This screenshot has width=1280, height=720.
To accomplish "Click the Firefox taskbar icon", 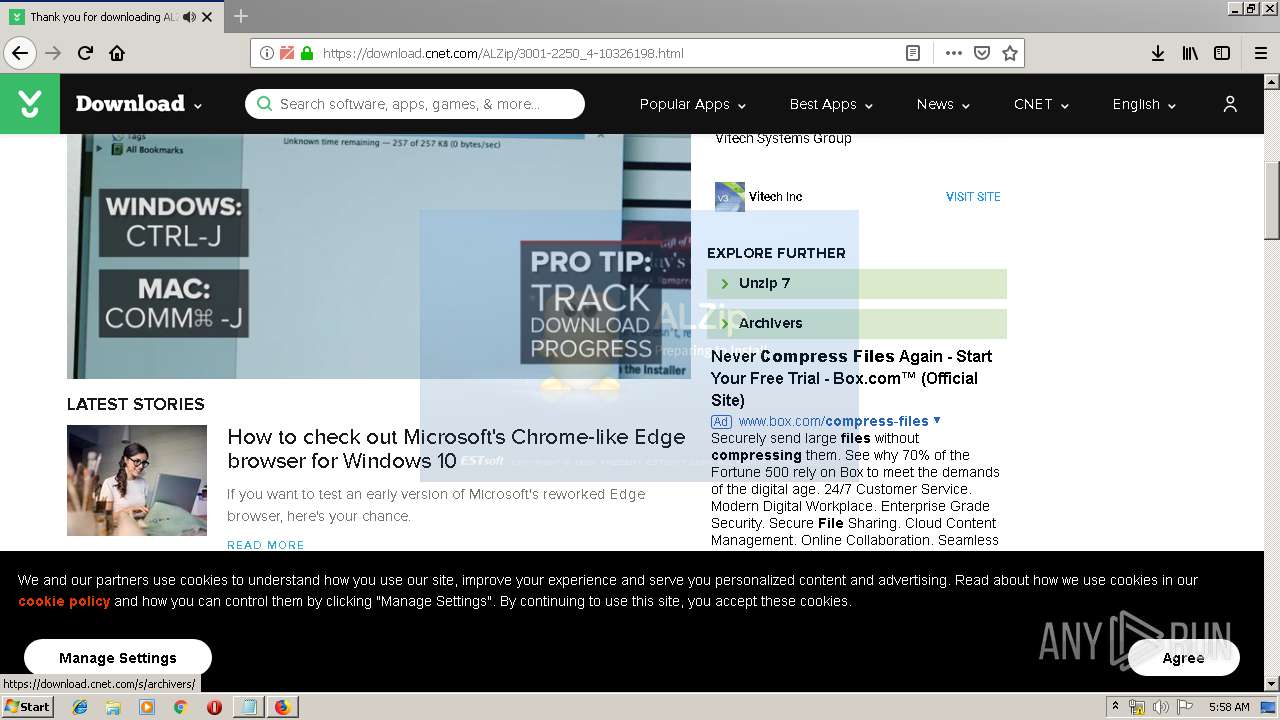I will 282,707.
